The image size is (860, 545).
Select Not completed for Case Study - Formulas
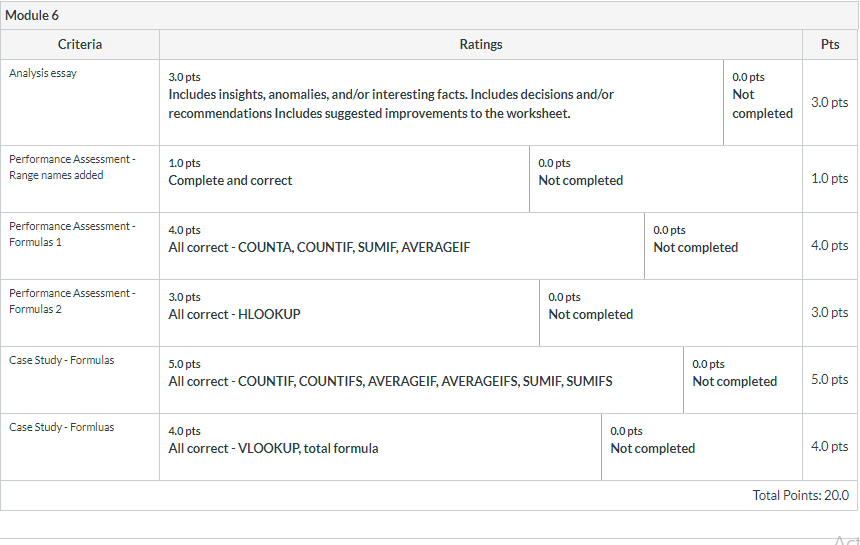click(x=743, y=379)
